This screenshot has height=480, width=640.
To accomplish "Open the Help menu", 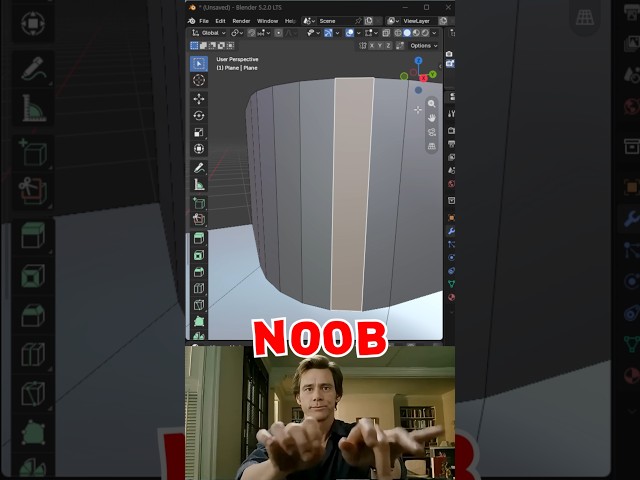I will [290, 21].
